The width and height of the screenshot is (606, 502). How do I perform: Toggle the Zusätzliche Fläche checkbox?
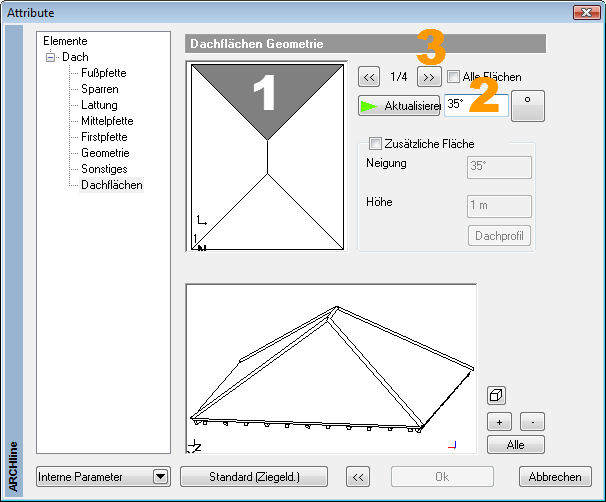point(376,144)
